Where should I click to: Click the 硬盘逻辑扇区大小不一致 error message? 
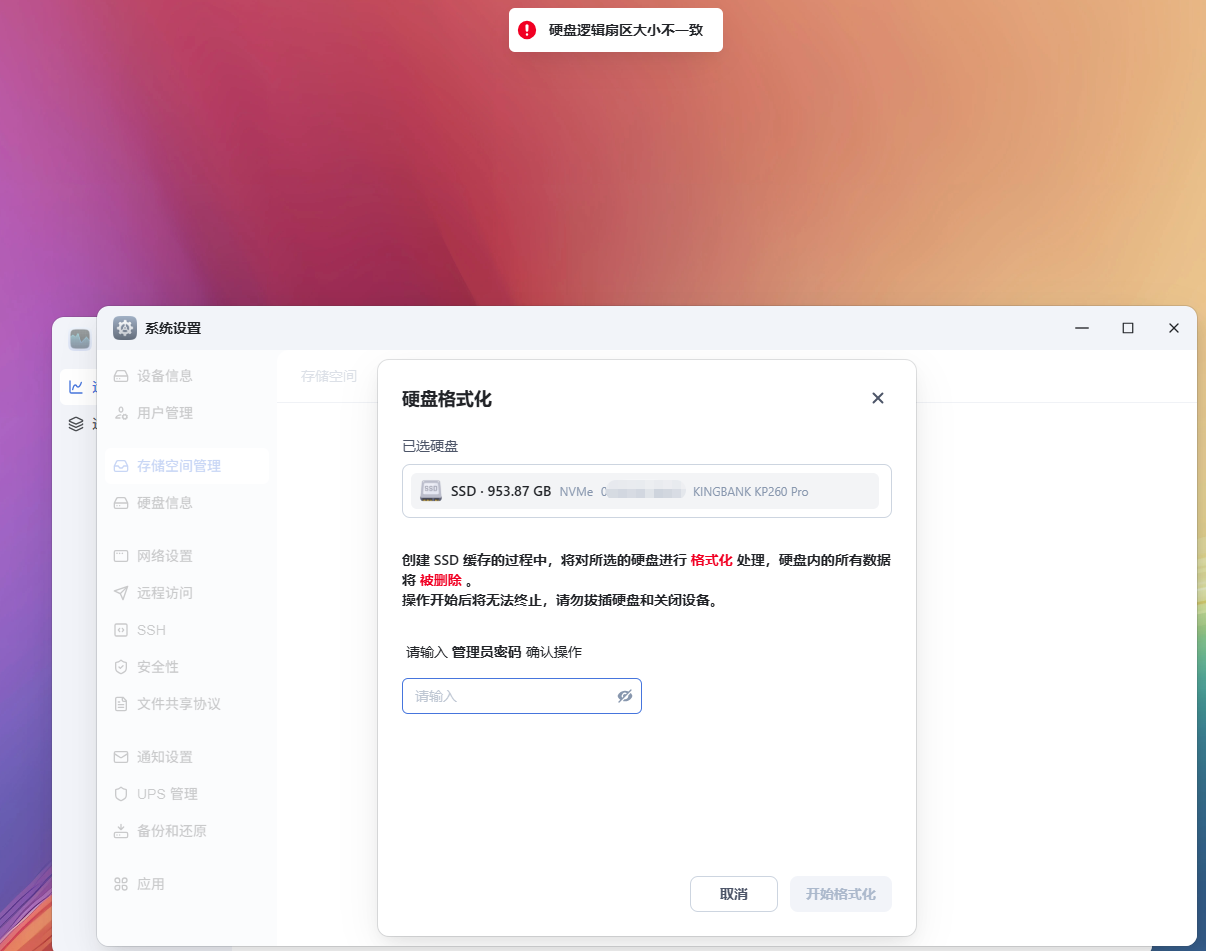coord(626,30)
